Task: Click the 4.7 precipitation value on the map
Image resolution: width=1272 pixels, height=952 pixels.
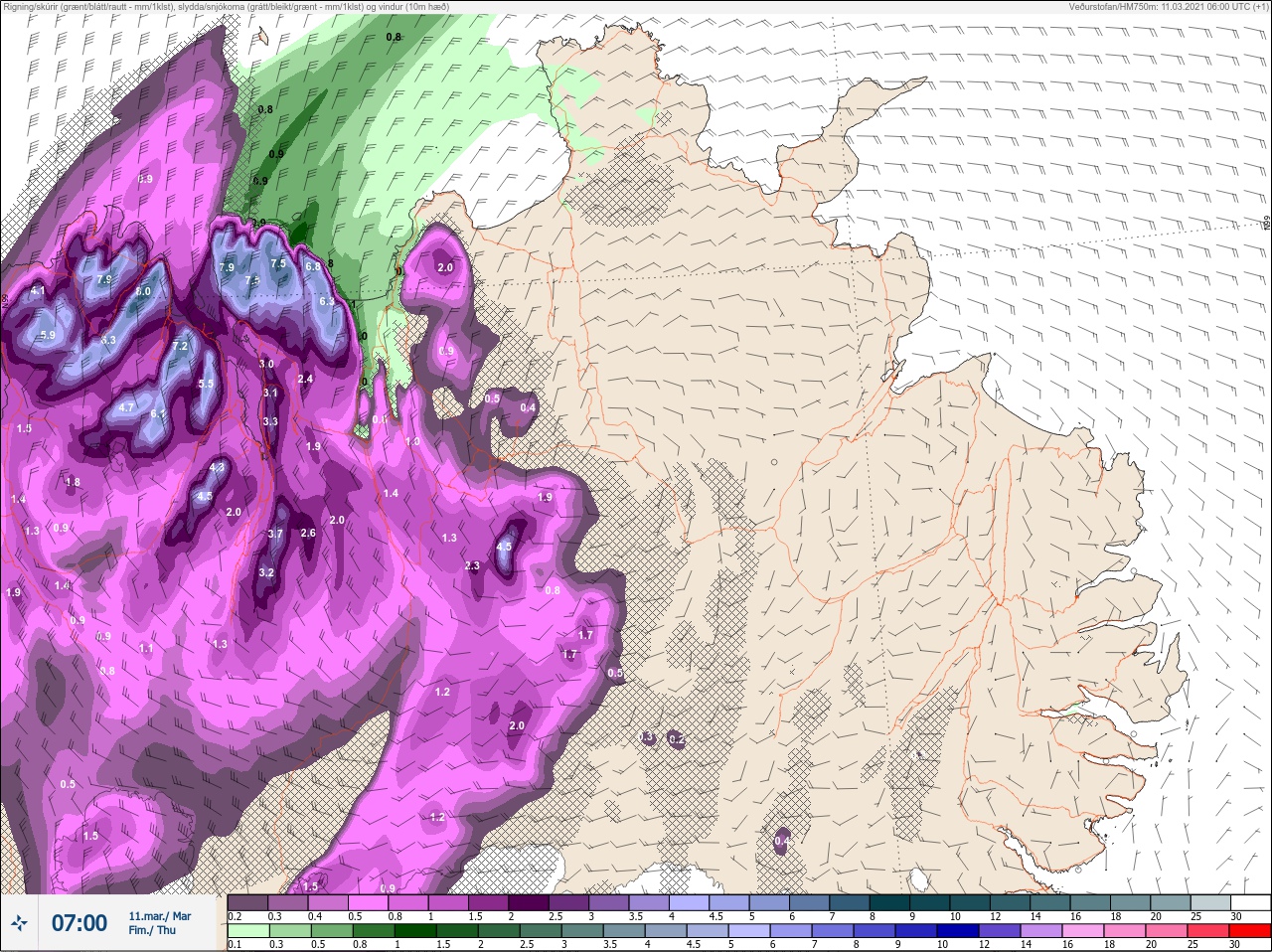Action: tap(126, 407)
